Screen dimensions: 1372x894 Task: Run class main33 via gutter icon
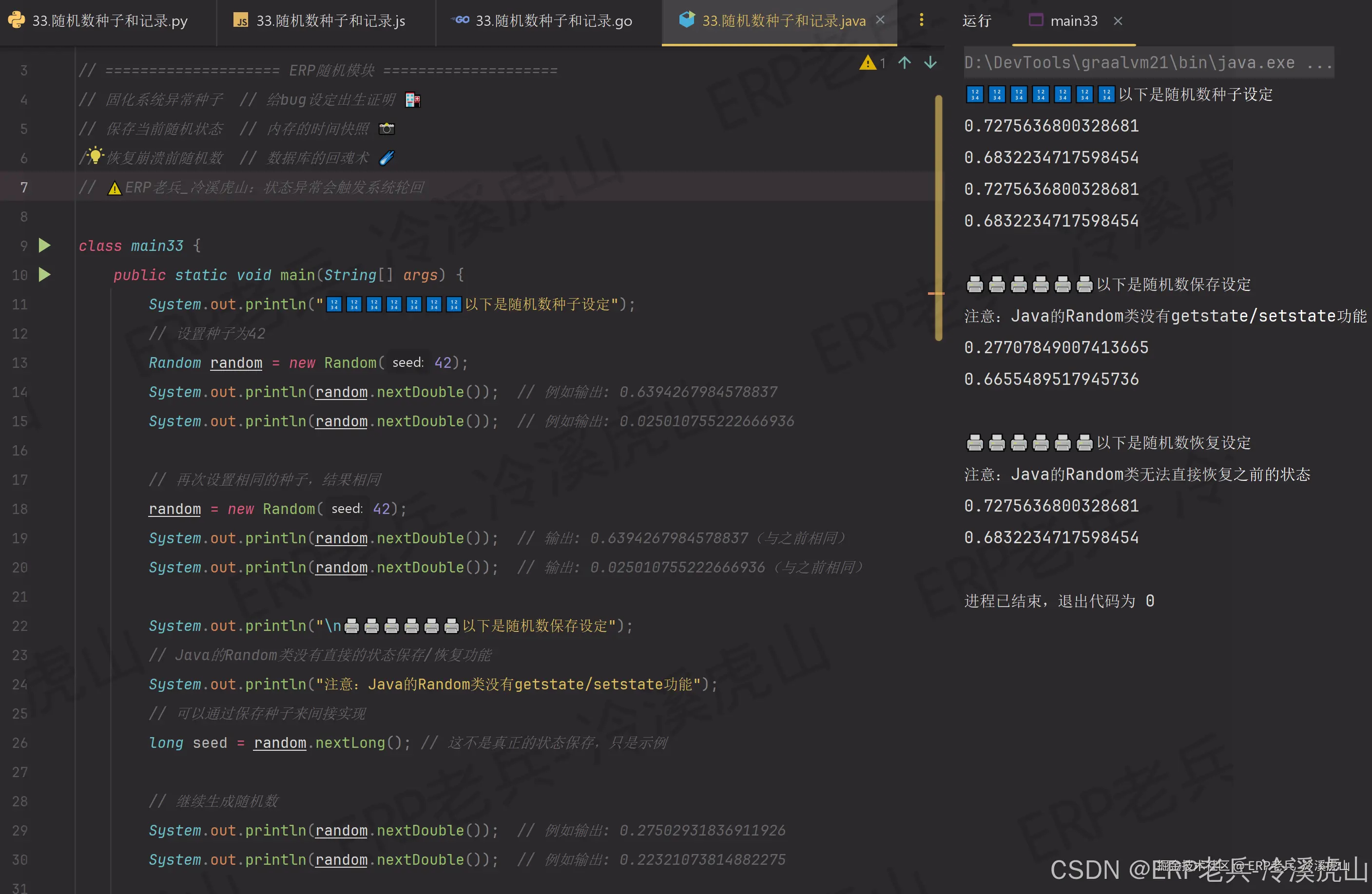click(44, 246)
